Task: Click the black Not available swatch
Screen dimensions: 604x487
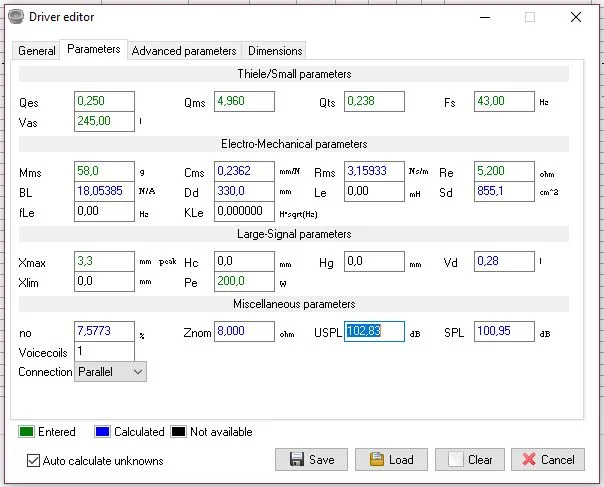Action: pos(178,432)
